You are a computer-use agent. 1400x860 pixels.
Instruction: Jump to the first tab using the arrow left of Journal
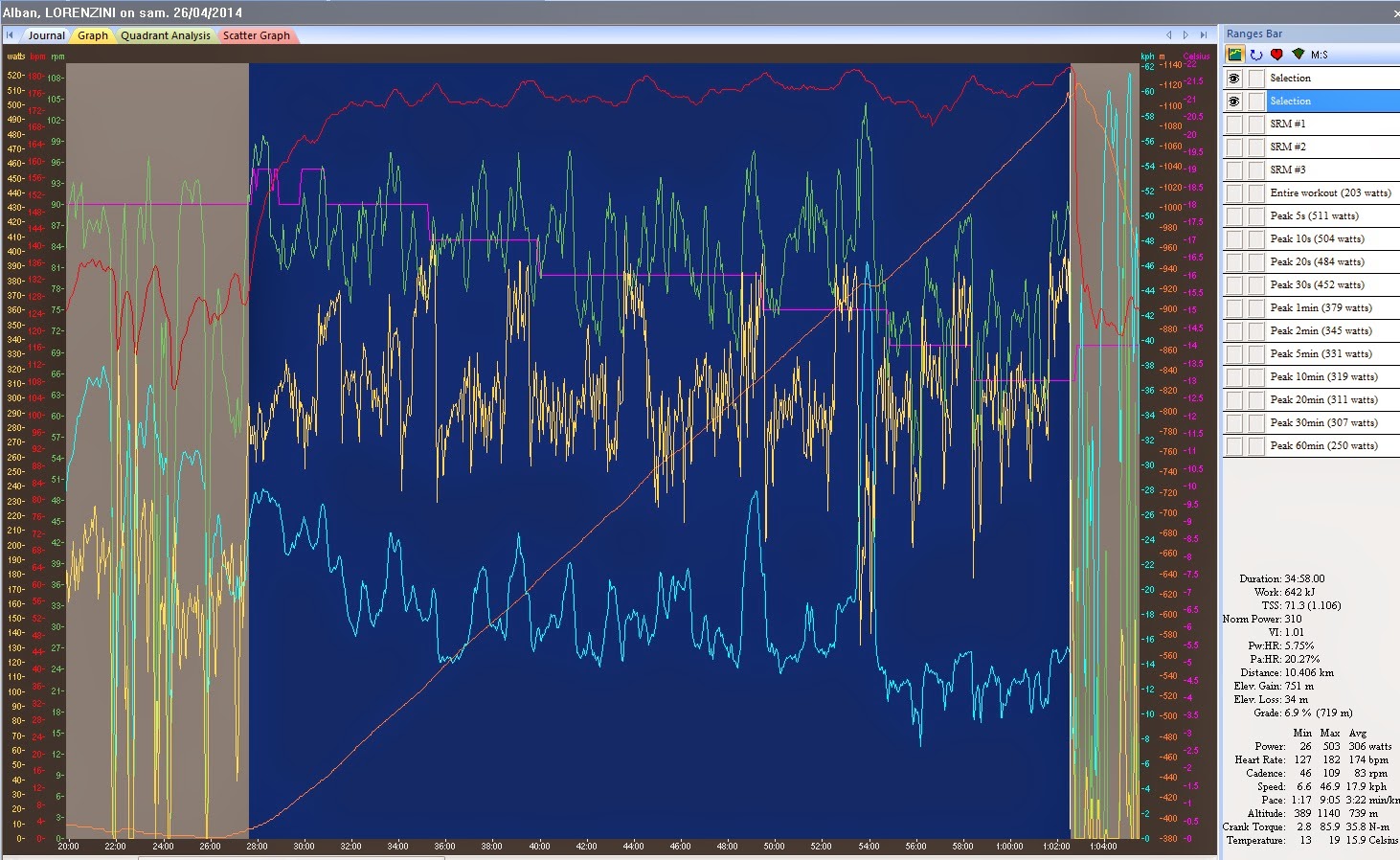tap(10, 35)
